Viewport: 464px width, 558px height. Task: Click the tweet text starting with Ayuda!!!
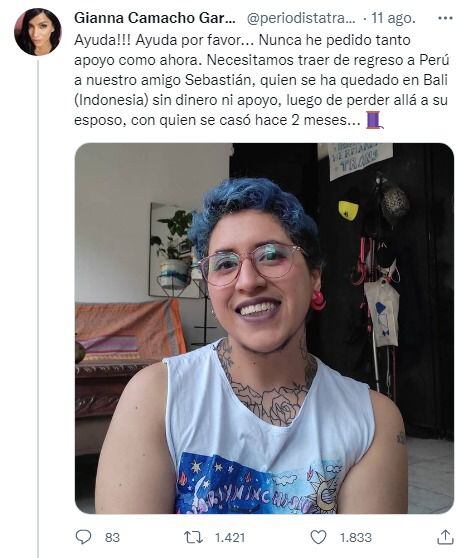(262, 80)
